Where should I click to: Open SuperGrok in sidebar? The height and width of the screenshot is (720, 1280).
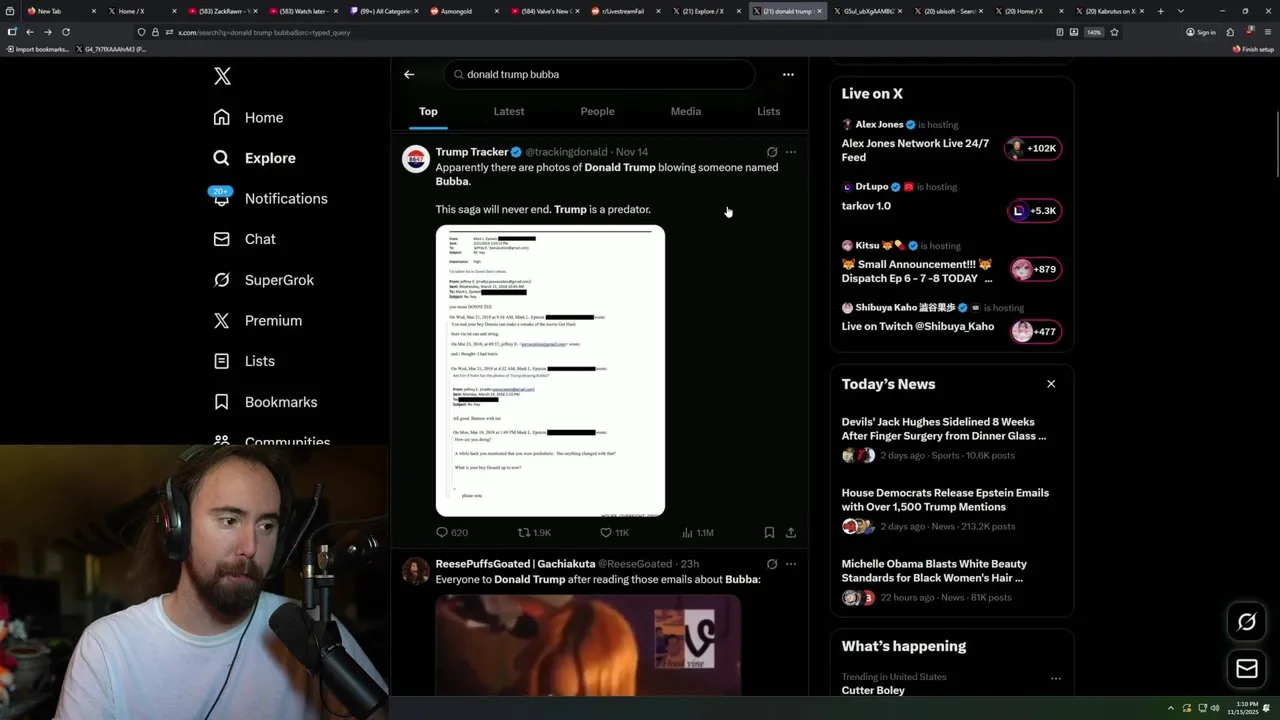(264, 280)
